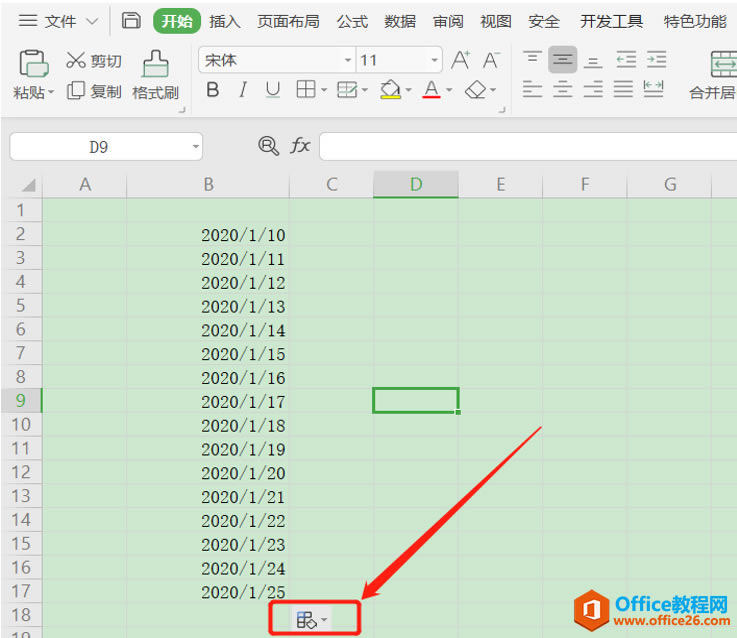This screenshot has height=638, width=737.
Task: Click the table style icon
Action: point(347,89)
